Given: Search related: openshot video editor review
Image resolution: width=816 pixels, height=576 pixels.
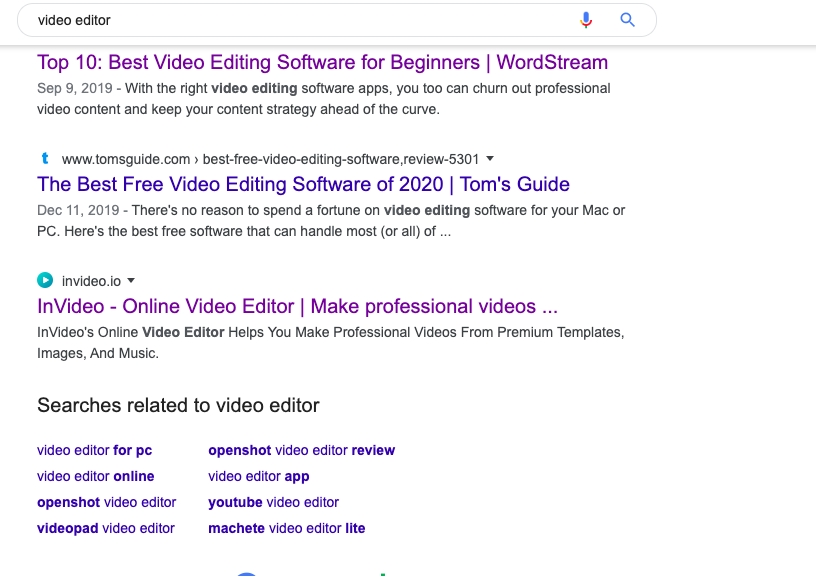Looking at the screenshot, I should [x=302, y=450].
